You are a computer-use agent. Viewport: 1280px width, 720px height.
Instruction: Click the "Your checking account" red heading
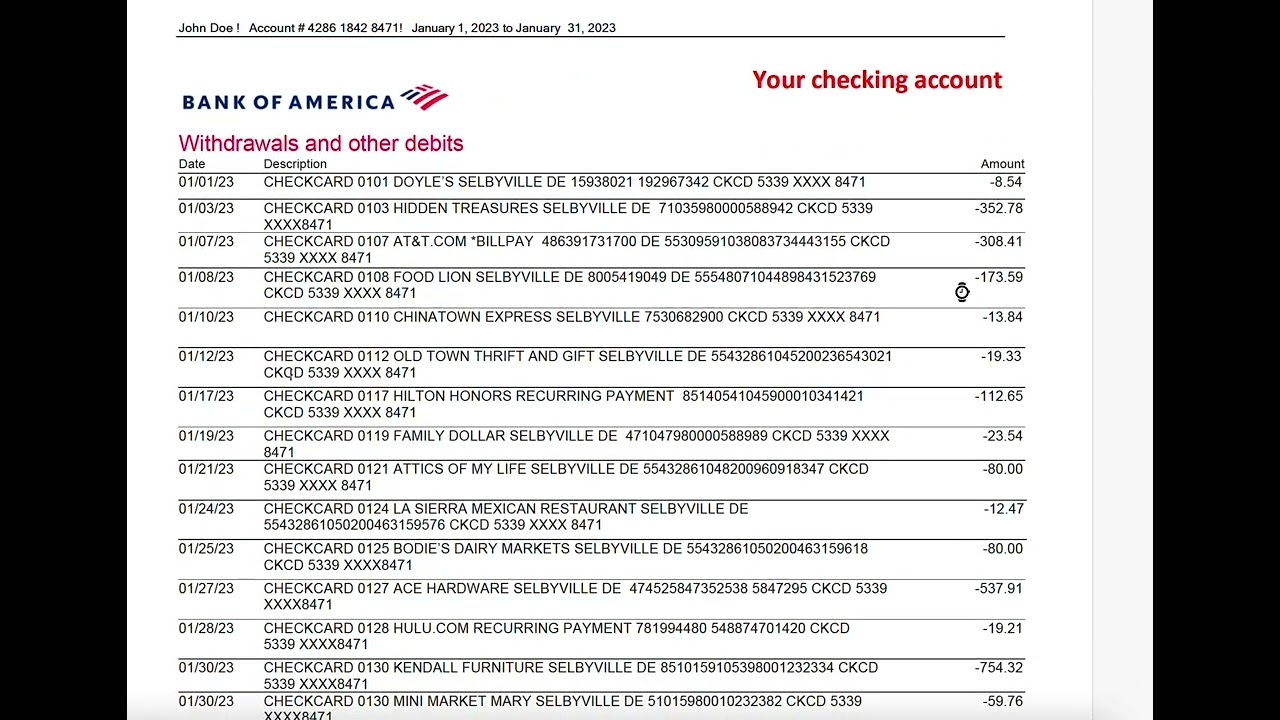click(x=877, y=80)
